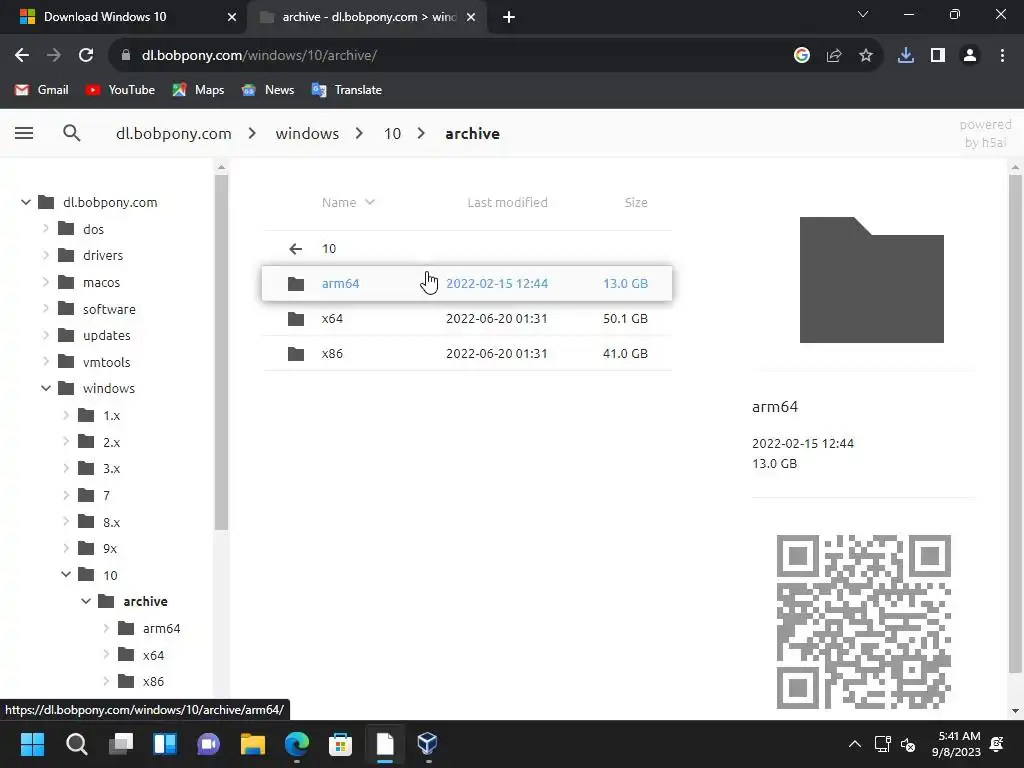This screenshot has height=768, width=1024.
Task: Close the archive - dl.bobpony.com tab
Action: tap(471, 17)
